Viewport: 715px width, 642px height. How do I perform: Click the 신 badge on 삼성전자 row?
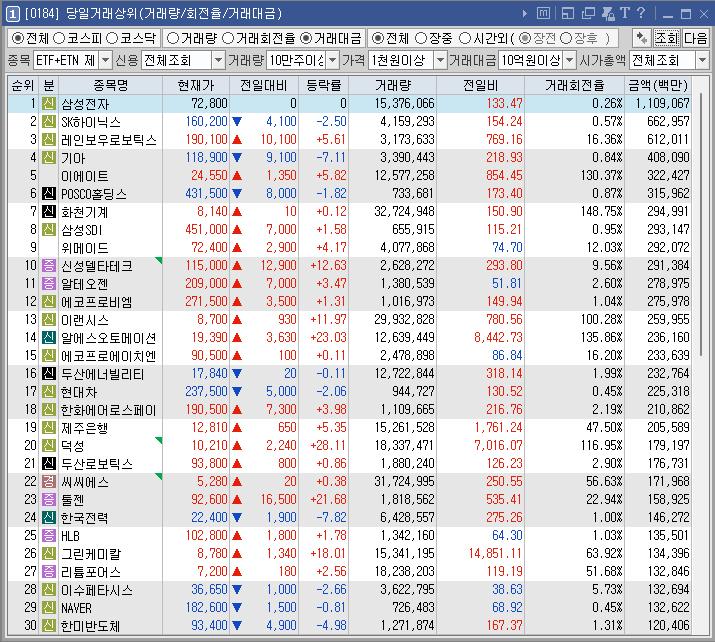[49, 104]
